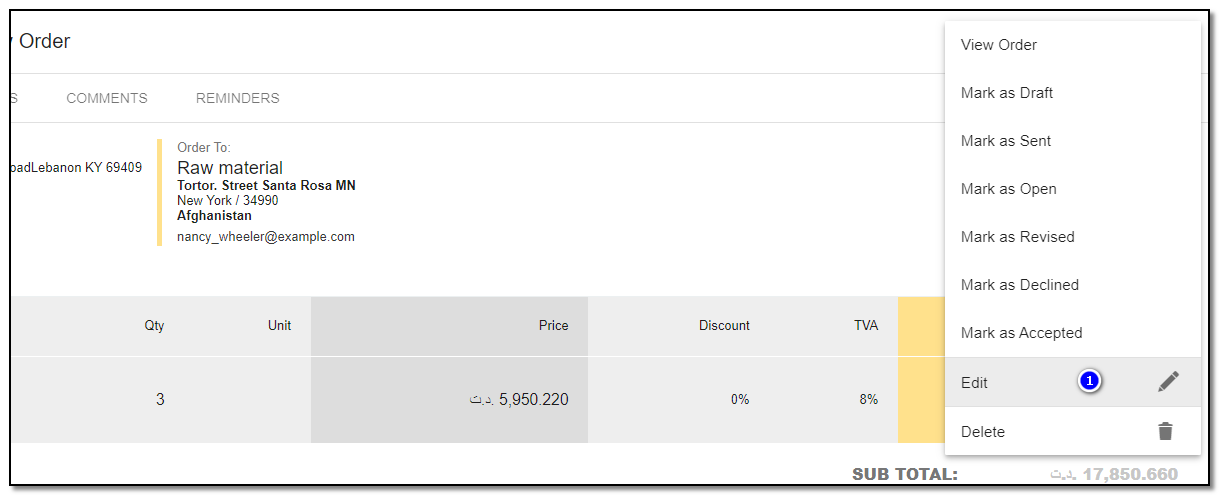Choose Mark as Draft
This screenshot has width=1219, height=495.
click(x=1006, y=93)
